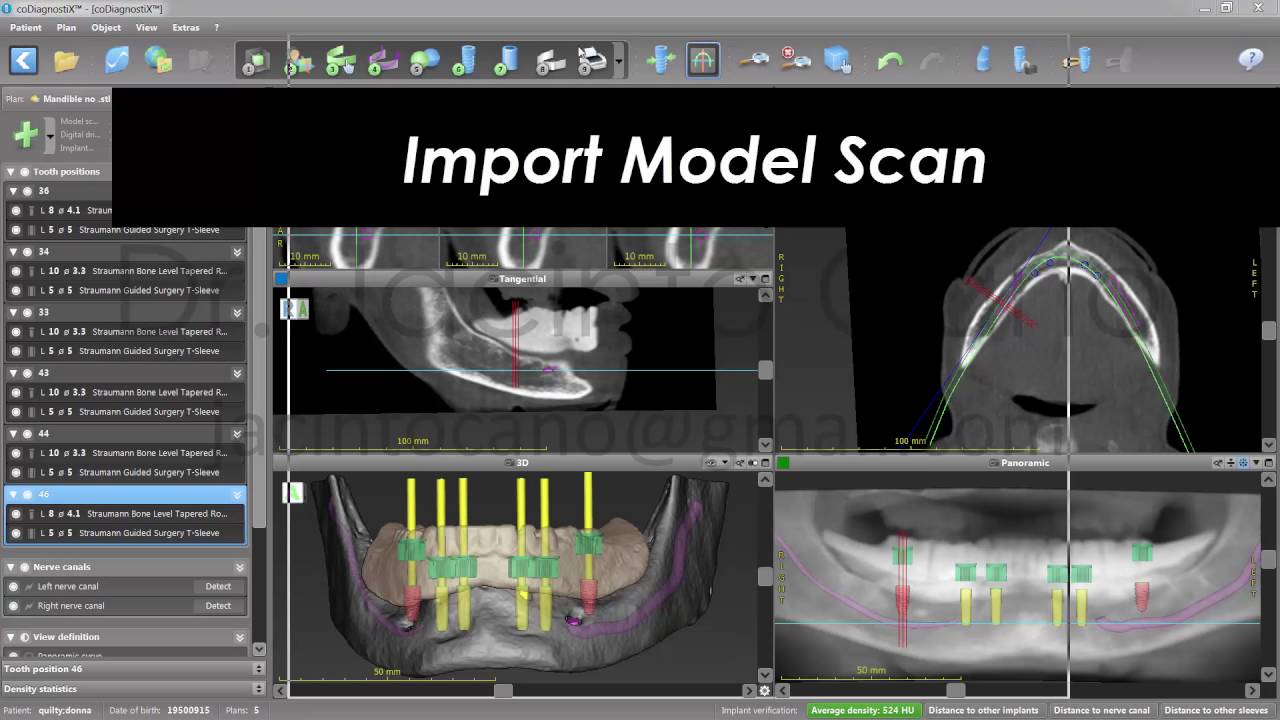1280x720 pixels.
Task: Toggle visibility dot of Tooth positions group
Action: pyautogui.click(x=24, y=172)
